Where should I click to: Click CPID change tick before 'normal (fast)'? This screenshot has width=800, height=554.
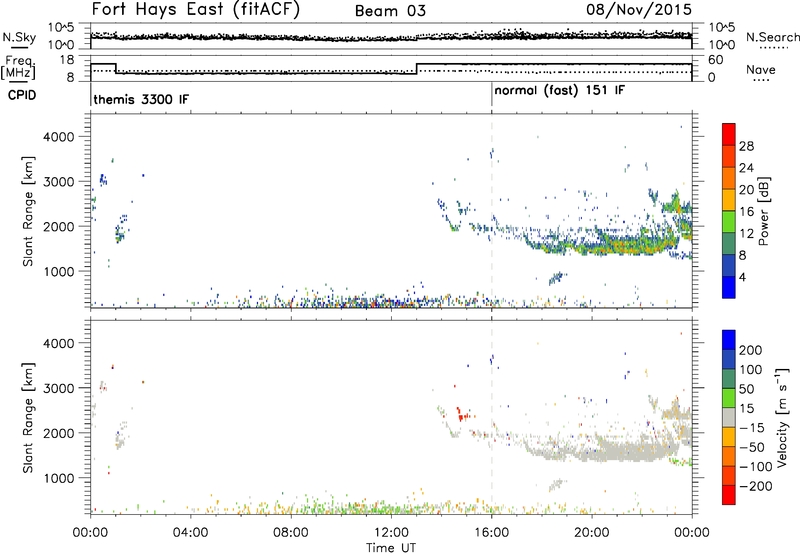(492, 95)
